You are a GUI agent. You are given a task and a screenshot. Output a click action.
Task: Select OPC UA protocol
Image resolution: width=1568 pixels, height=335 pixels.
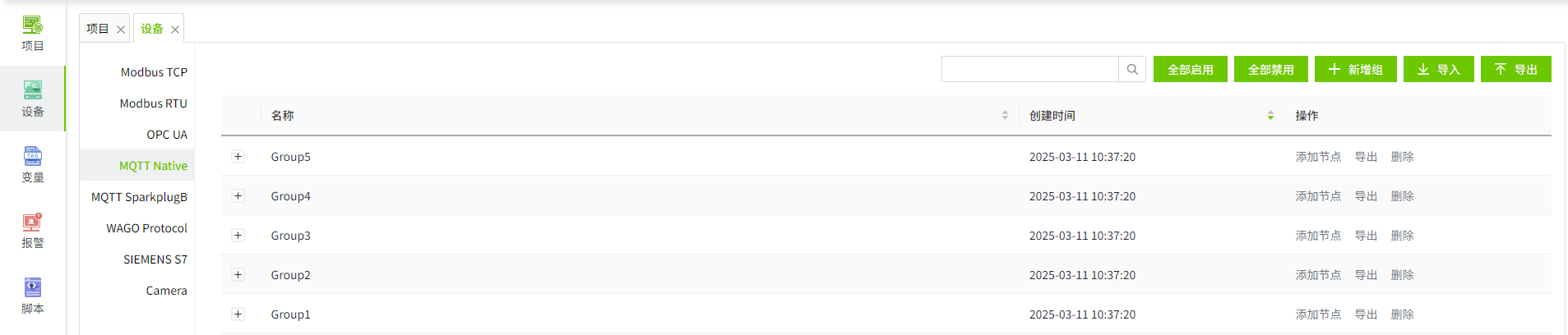click(x=167, y=135)
